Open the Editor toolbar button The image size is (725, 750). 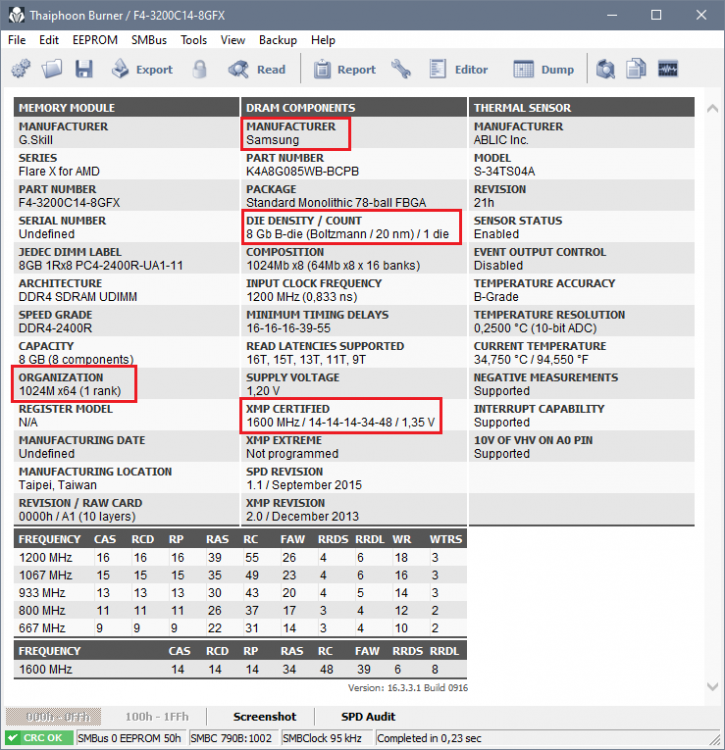click(458, 69)
